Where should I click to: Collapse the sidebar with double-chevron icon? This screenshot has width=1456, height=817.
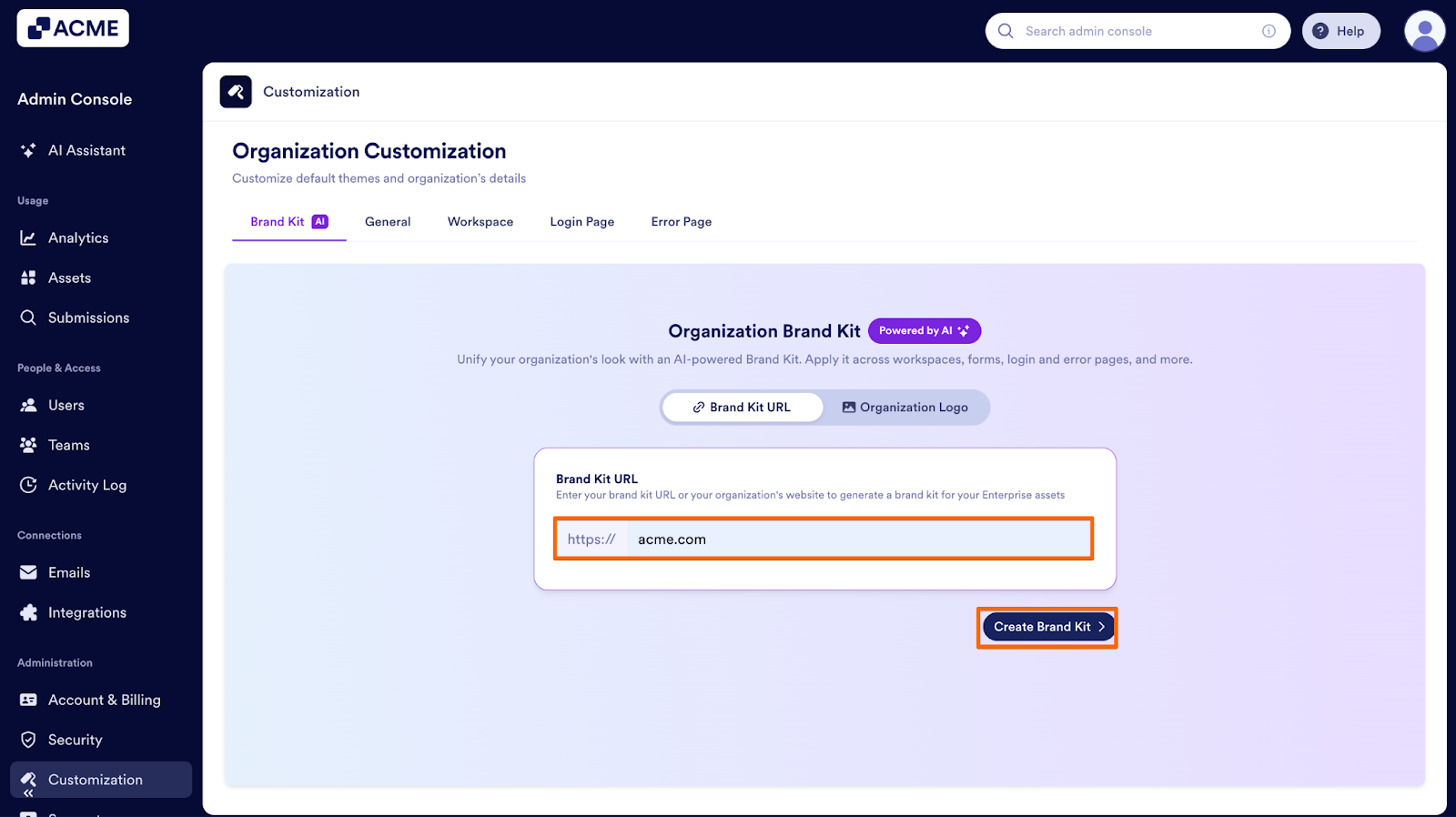(x=28, y=793)
